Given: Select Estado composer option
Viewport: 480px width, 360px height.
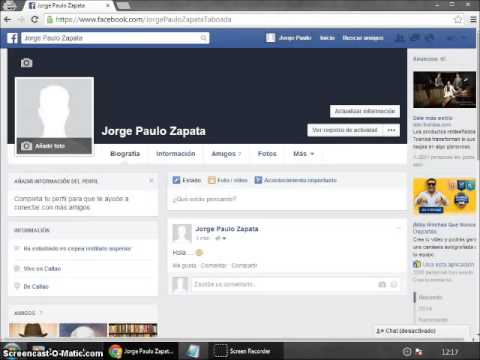Looking at the screenshot, I should (187, 180).
